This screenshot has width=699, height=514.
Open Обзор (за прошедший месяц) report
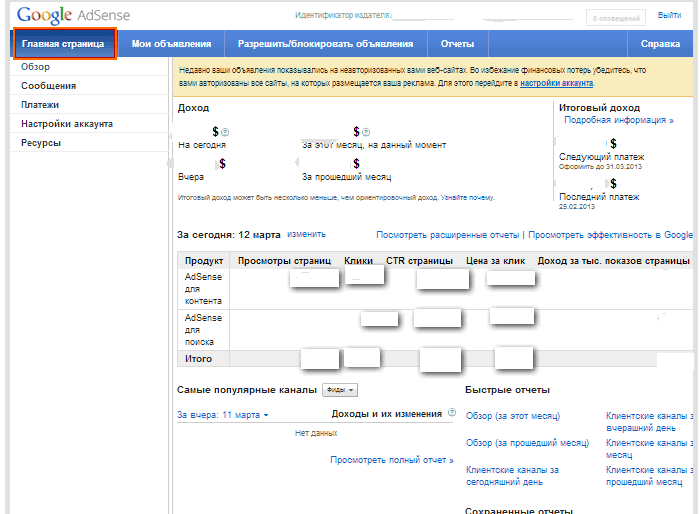coord(527,443)
